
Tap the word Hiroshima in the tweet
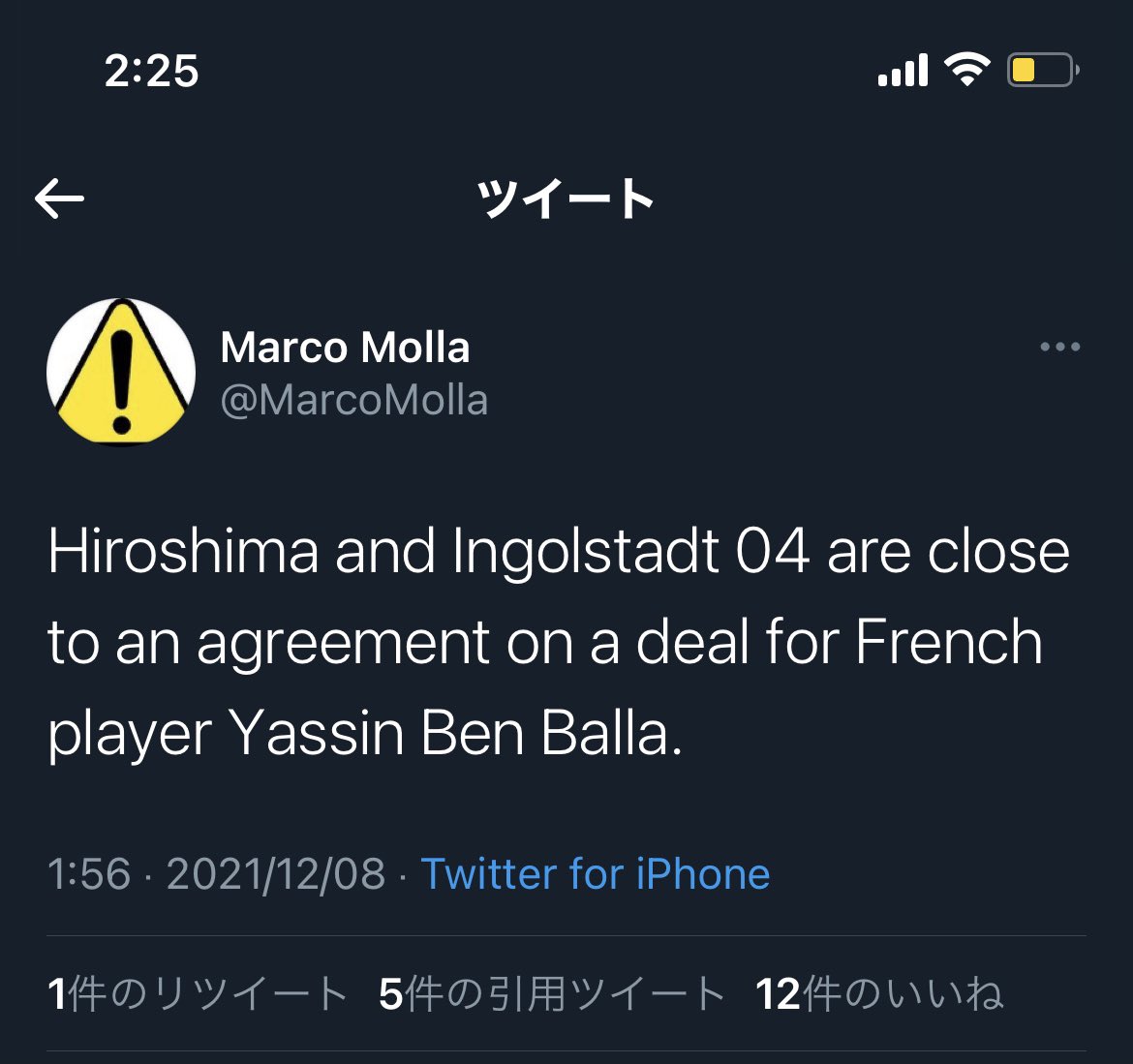[x=183, y=552]
